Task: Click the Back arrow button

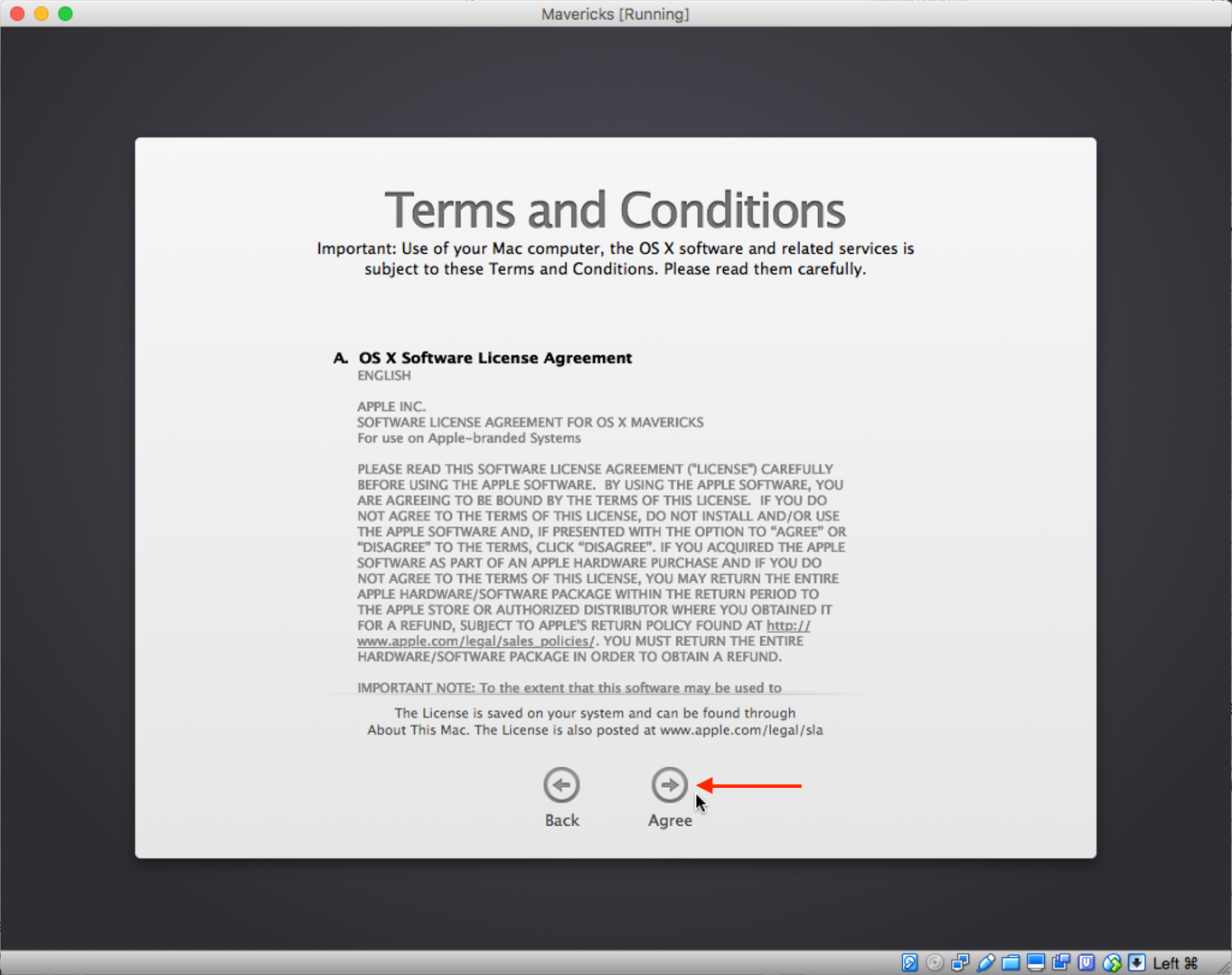Action: click(561, 784)
